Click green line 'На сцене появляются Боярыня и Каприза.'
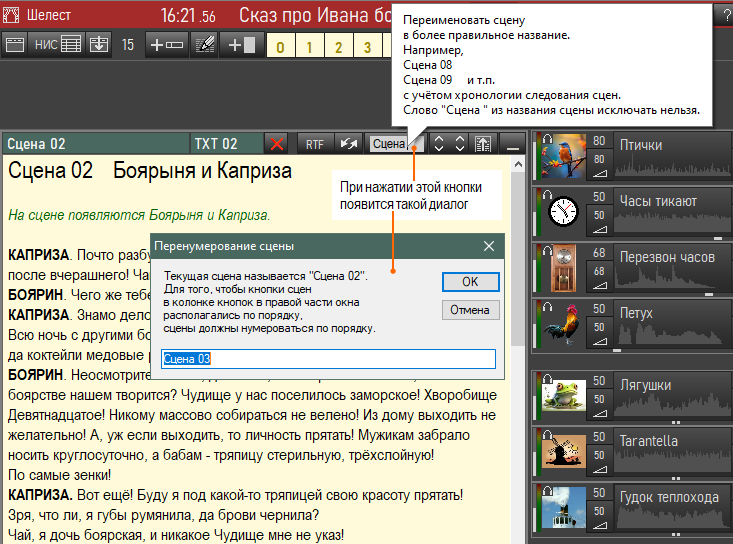This screenshot has width=733, height=544. [139, 215]
